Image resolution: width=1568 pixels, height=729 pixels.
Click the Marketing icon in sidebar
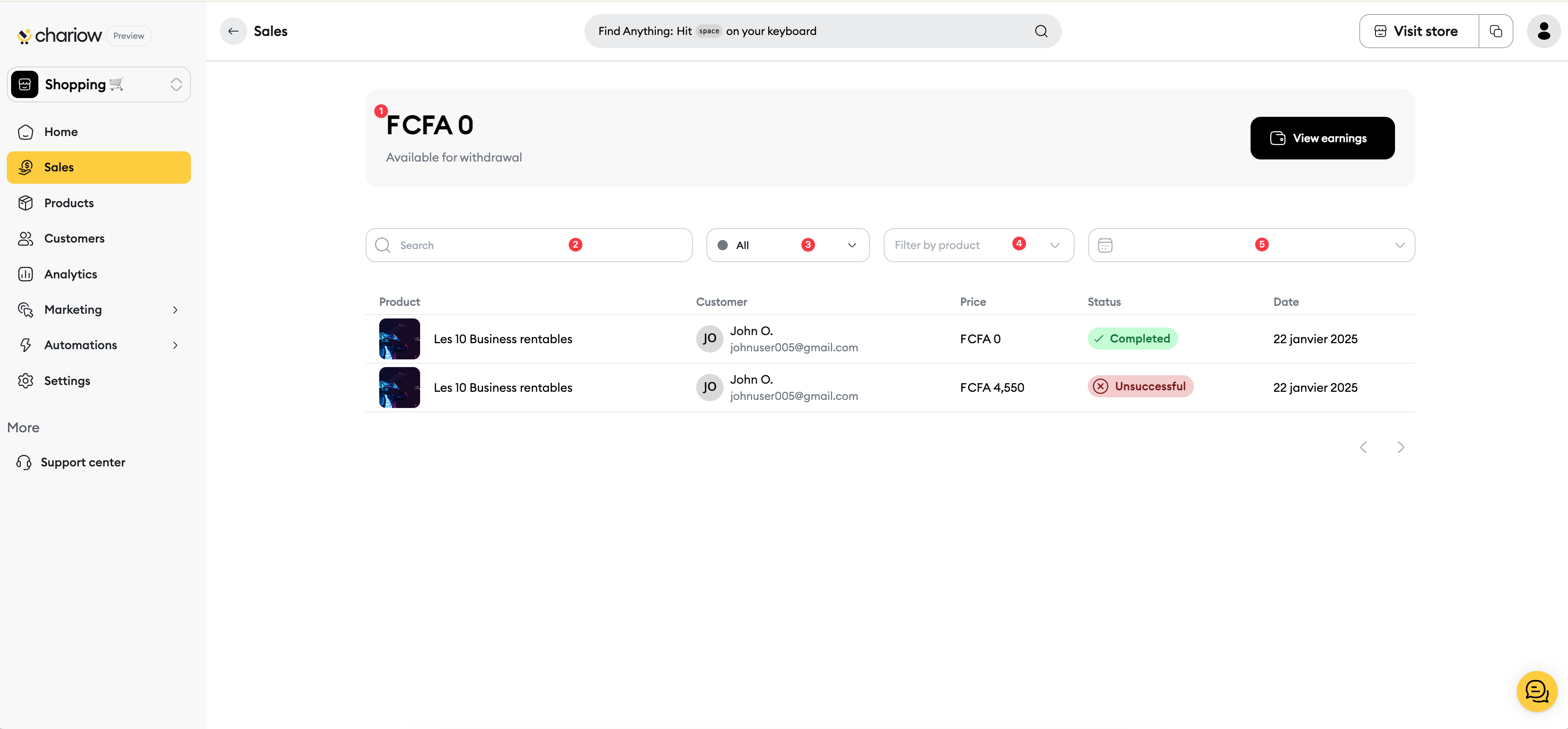(x=26, y=310)
